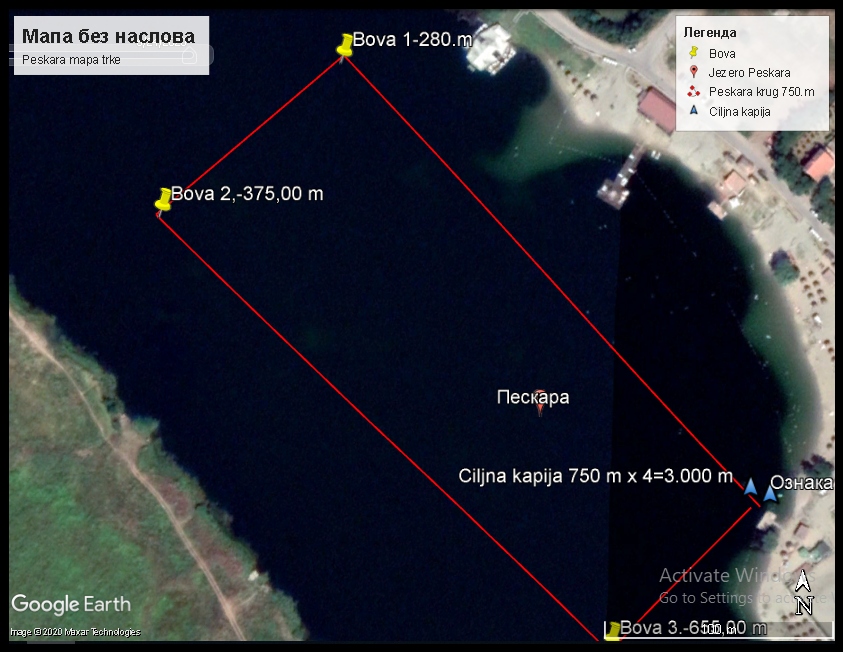Viewport: 843px width, 652px height.
Task: Click the Bova 1 yellow pushpin
Action: point(345,45)
